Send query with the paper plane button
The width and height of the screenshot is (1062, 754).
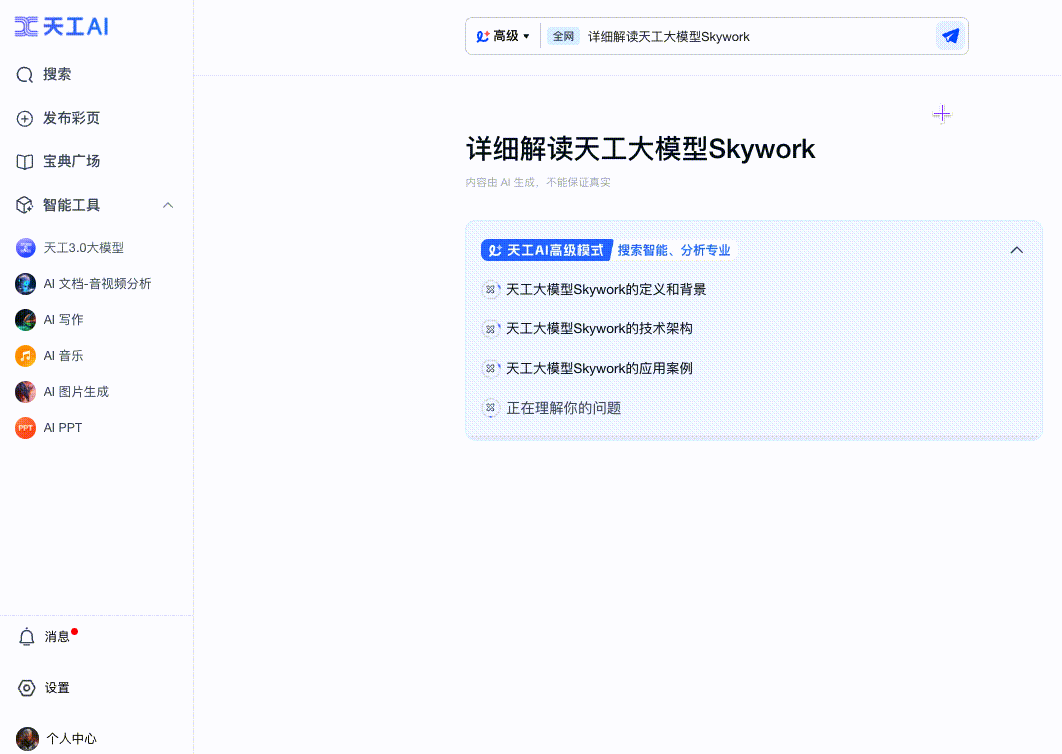(948, 35)
